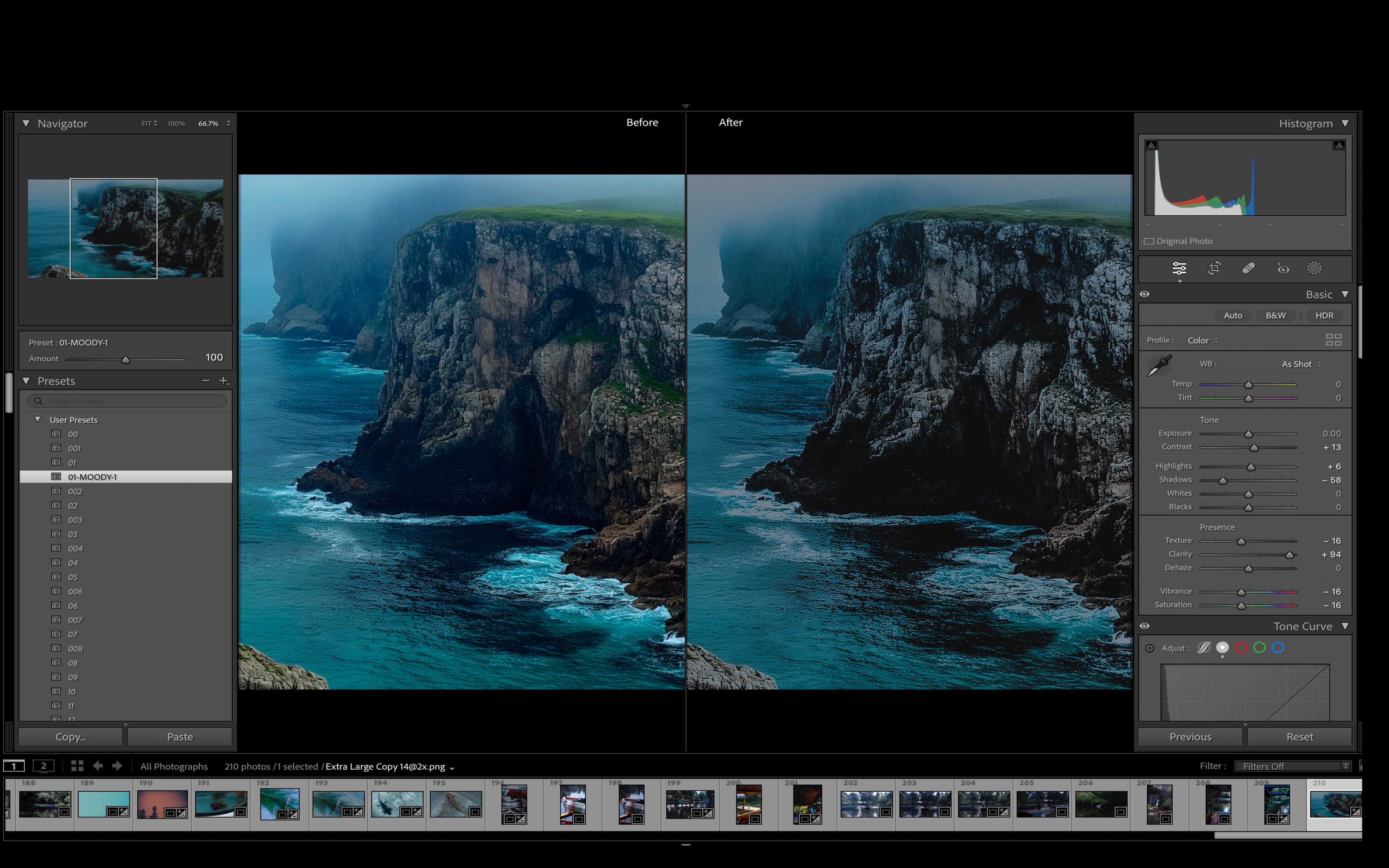
Task: Switch to second monitor display 2
Action: 44,766
